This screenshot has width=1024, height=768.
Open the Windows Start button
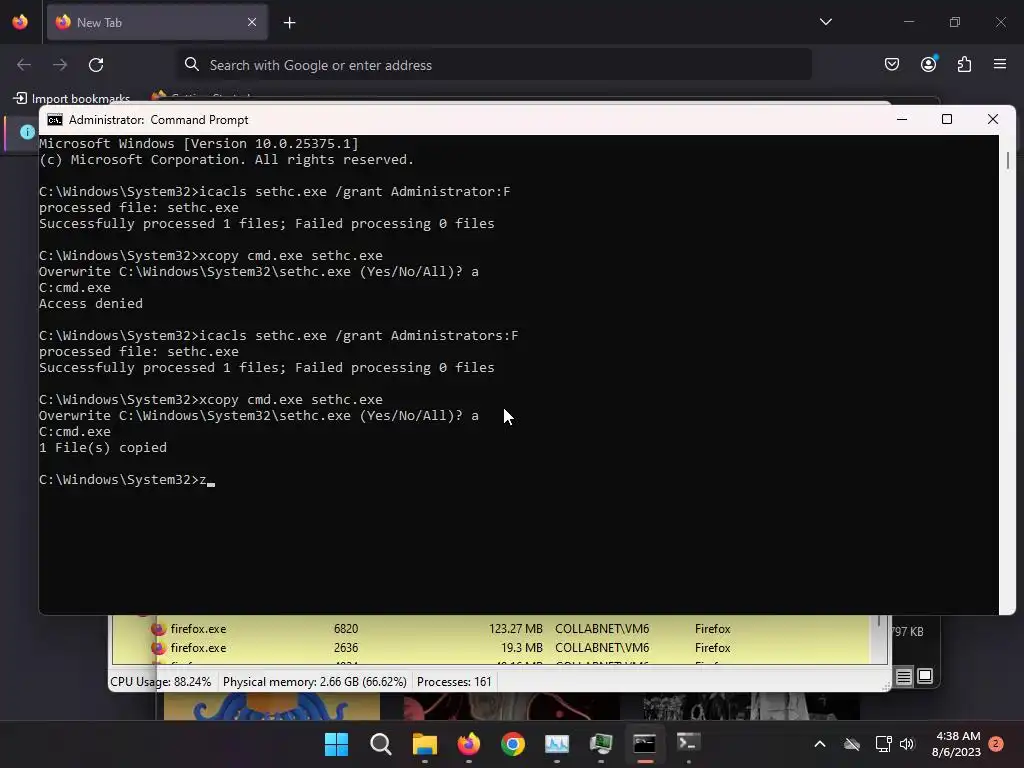pos(336,744)
